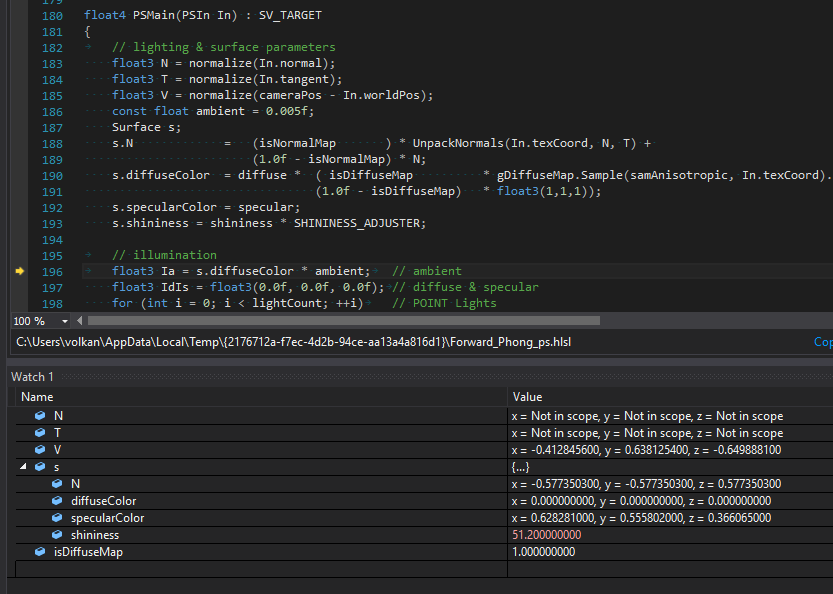Click the Name column header

tap(37, 397)
